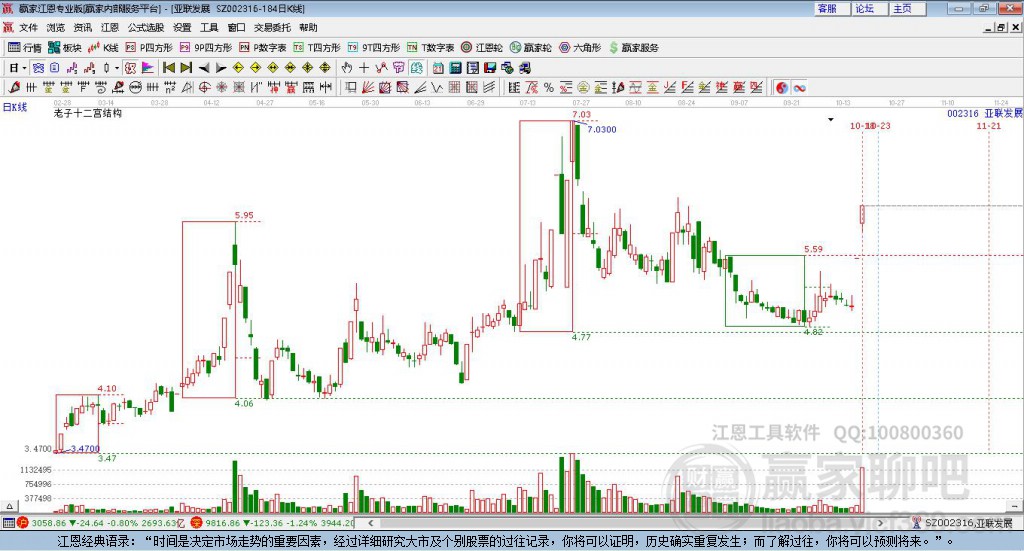The width and height of the screenshot is (1024, 551).
Task: Open 江恩轮 Gann wheel tool
Action: pos(482,48)
